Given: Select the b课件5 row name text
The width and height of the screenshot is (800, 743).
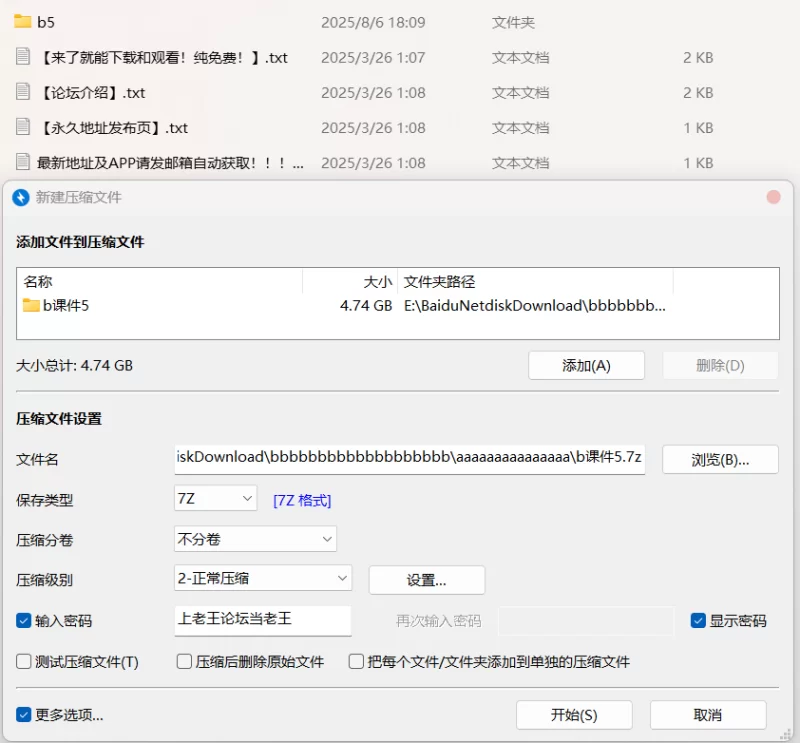Looking at the screenshot, I should click(x=66, y=305).
